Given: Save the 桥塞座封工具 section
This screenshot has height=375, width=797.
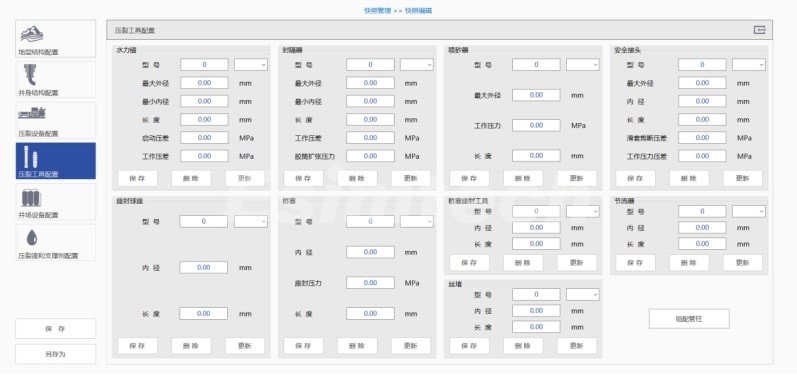Looking at the screenshot, I should (x=470, y=263).
